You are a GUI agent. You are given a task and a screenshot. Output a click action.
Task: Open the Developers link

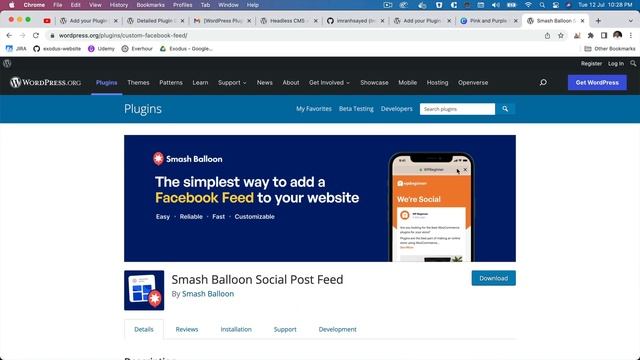pyautogui.click(x=396, y=109)
